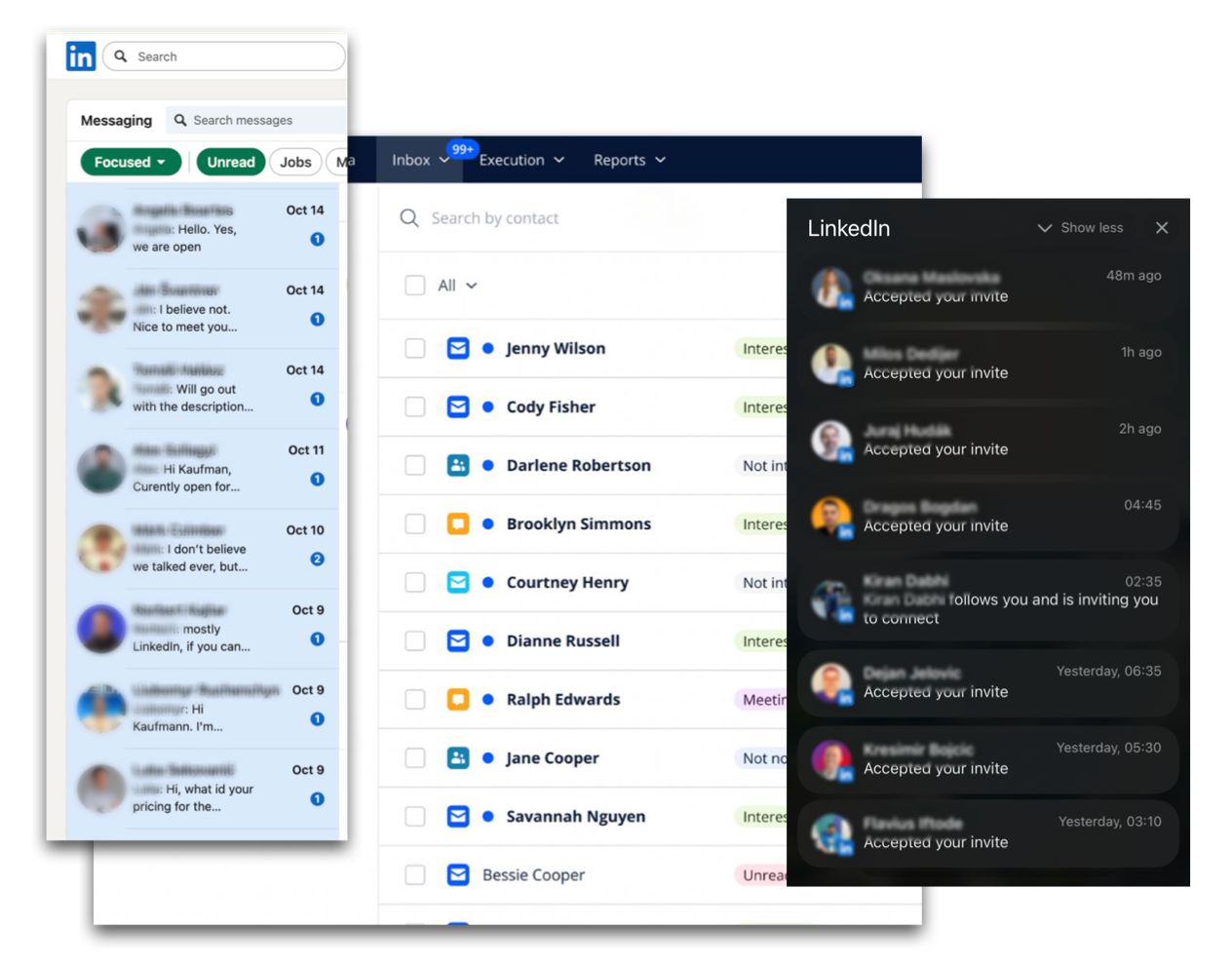Close the LinkedIn notifications panel
The width and height of the screenshot is (1232, 965).
(x=1161, y=228)
